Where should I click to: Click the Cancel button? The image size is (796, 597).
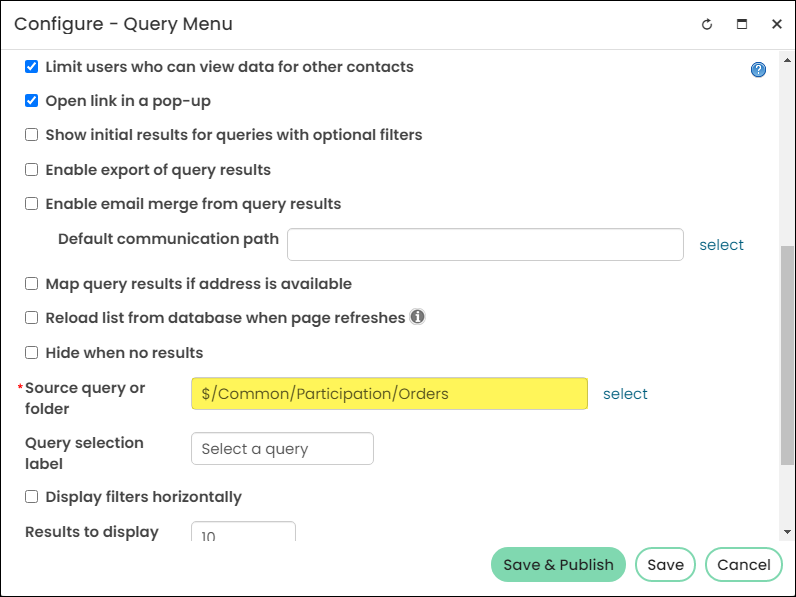(x=743, y=565)
